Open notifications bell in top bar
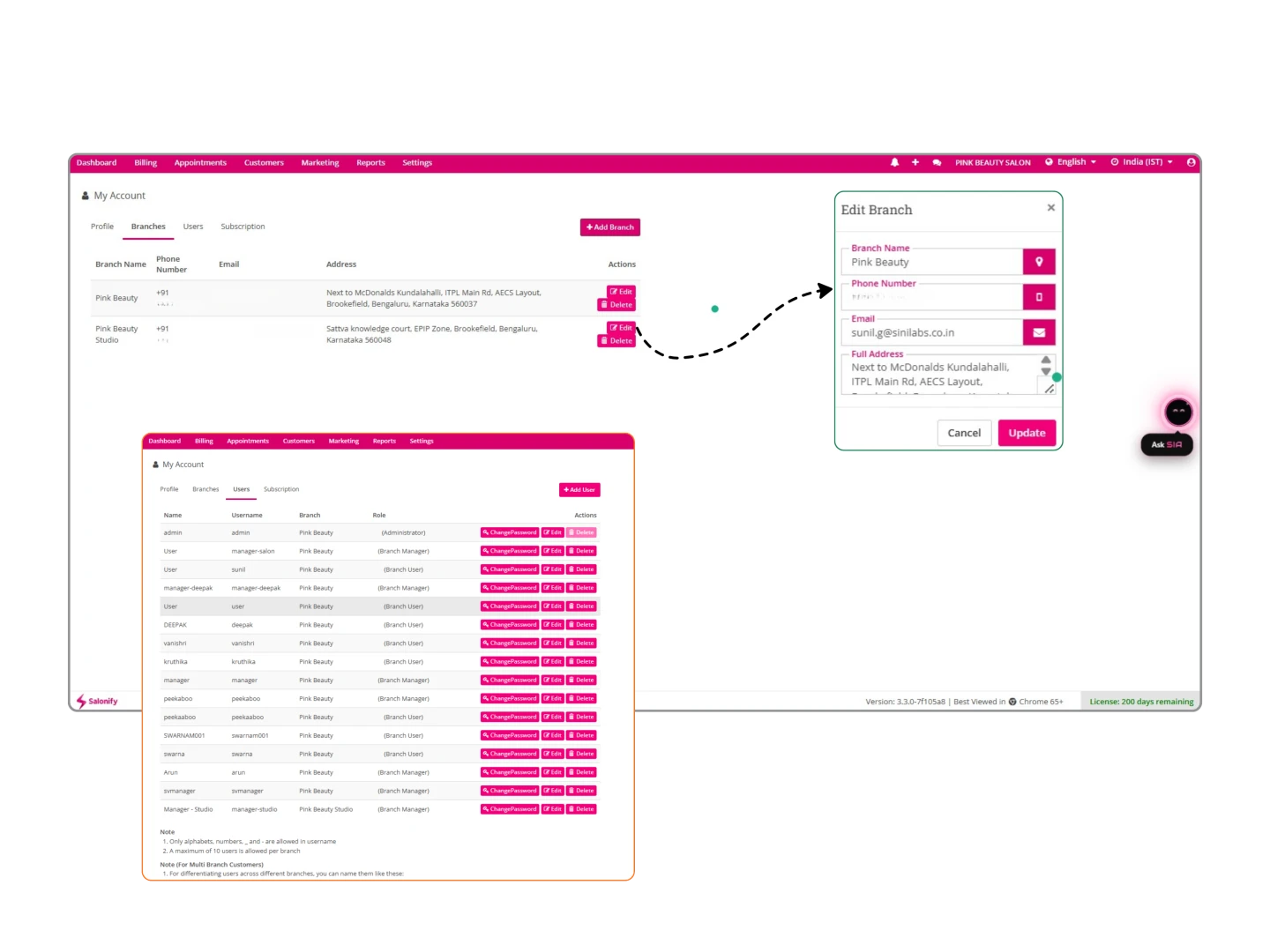The image size is (1270, 952). click(x=894, y=162)
